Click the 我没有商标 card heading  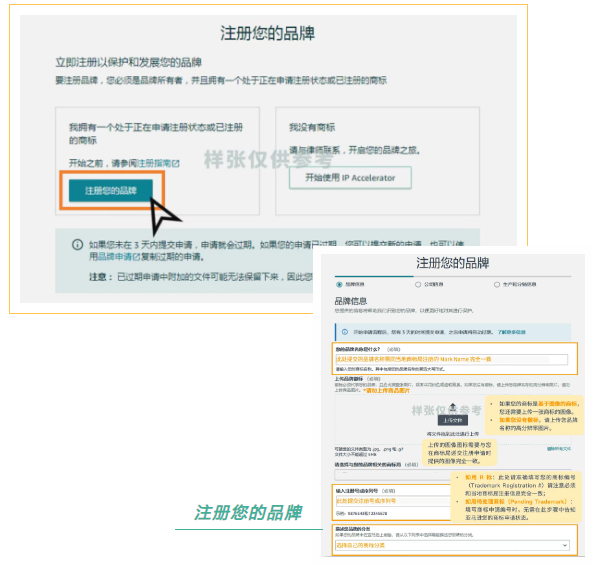pyautogui.click(x=312, y=127)
